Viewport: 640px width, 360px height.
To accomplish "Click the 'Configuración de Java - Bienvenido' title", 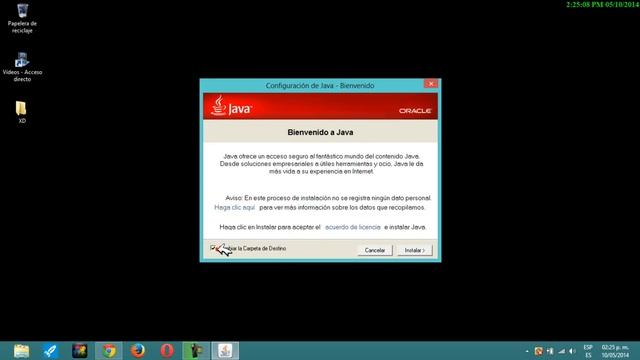I will point(320,86).
